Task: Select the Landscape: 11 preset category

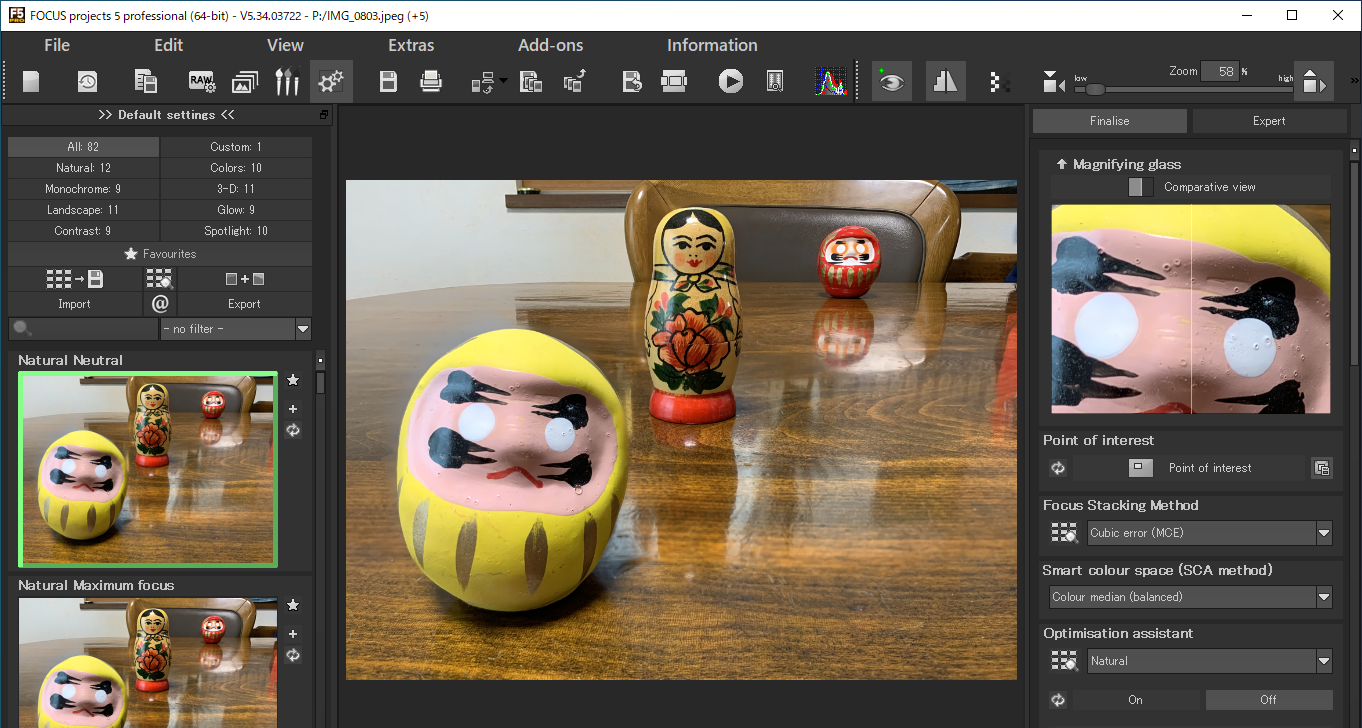Action: (83, 210)
